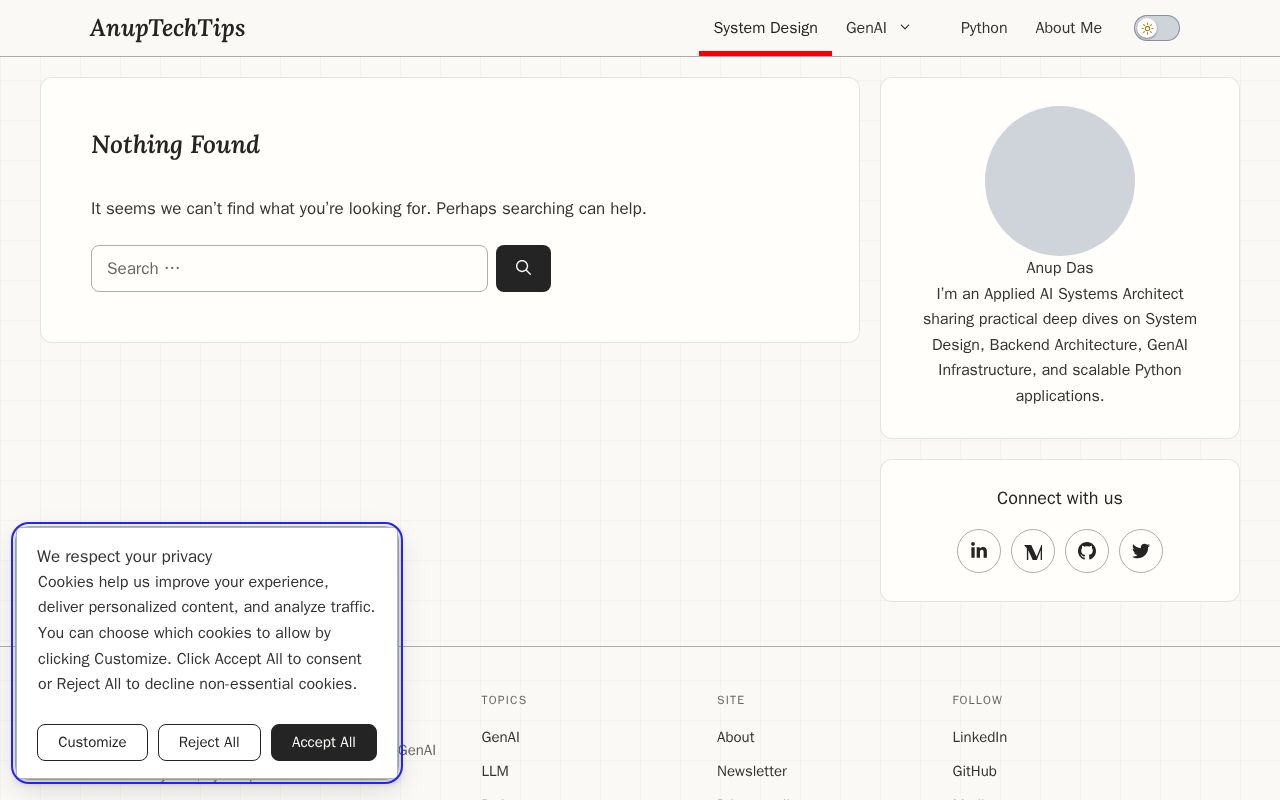The width and height of the screenshot is (1280, 800).
Task: Click the SITE footer column heading
Action: click(x=731, y=700)
